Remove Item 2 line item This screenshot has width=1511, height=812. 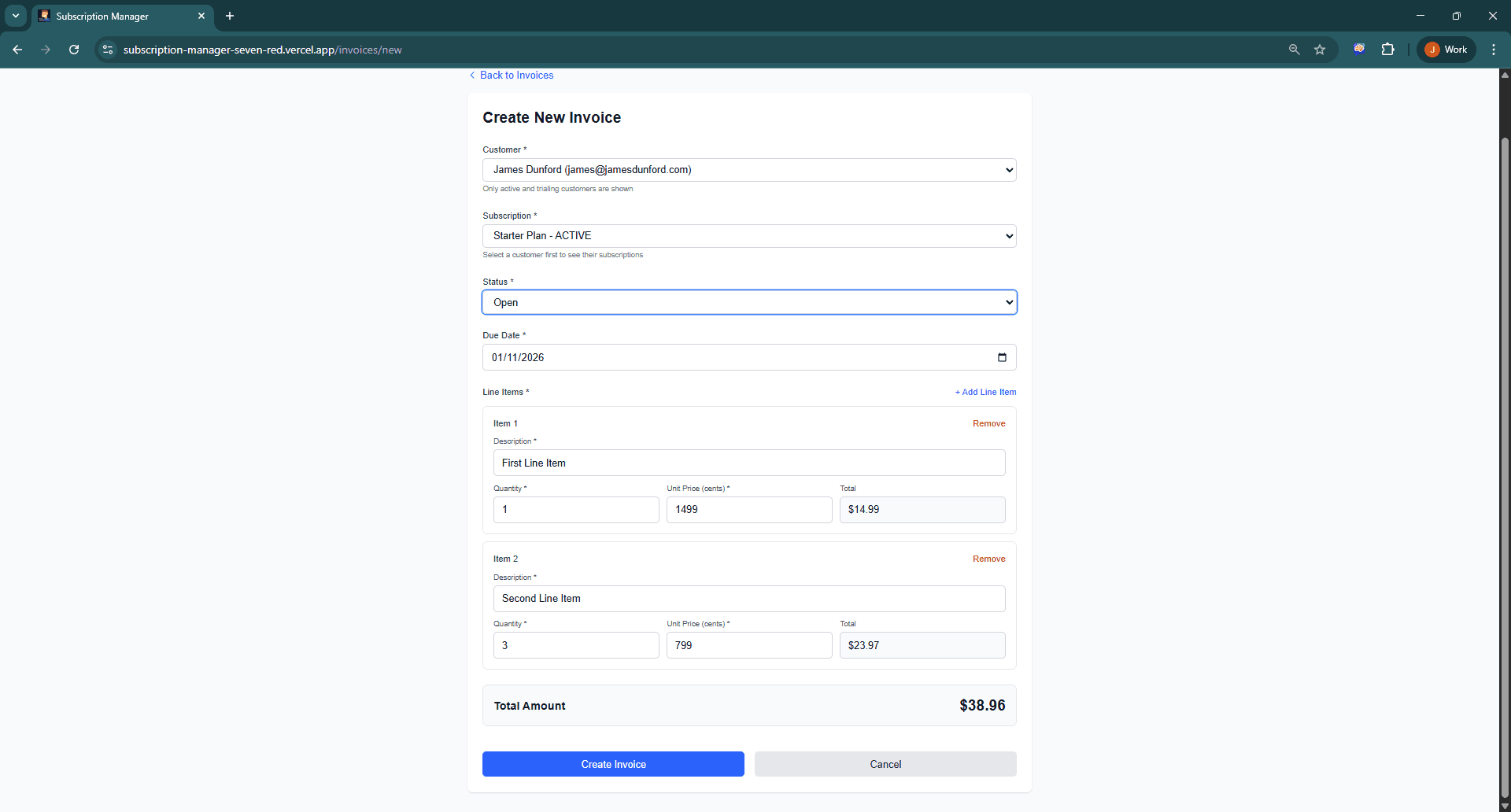(988, 559)
